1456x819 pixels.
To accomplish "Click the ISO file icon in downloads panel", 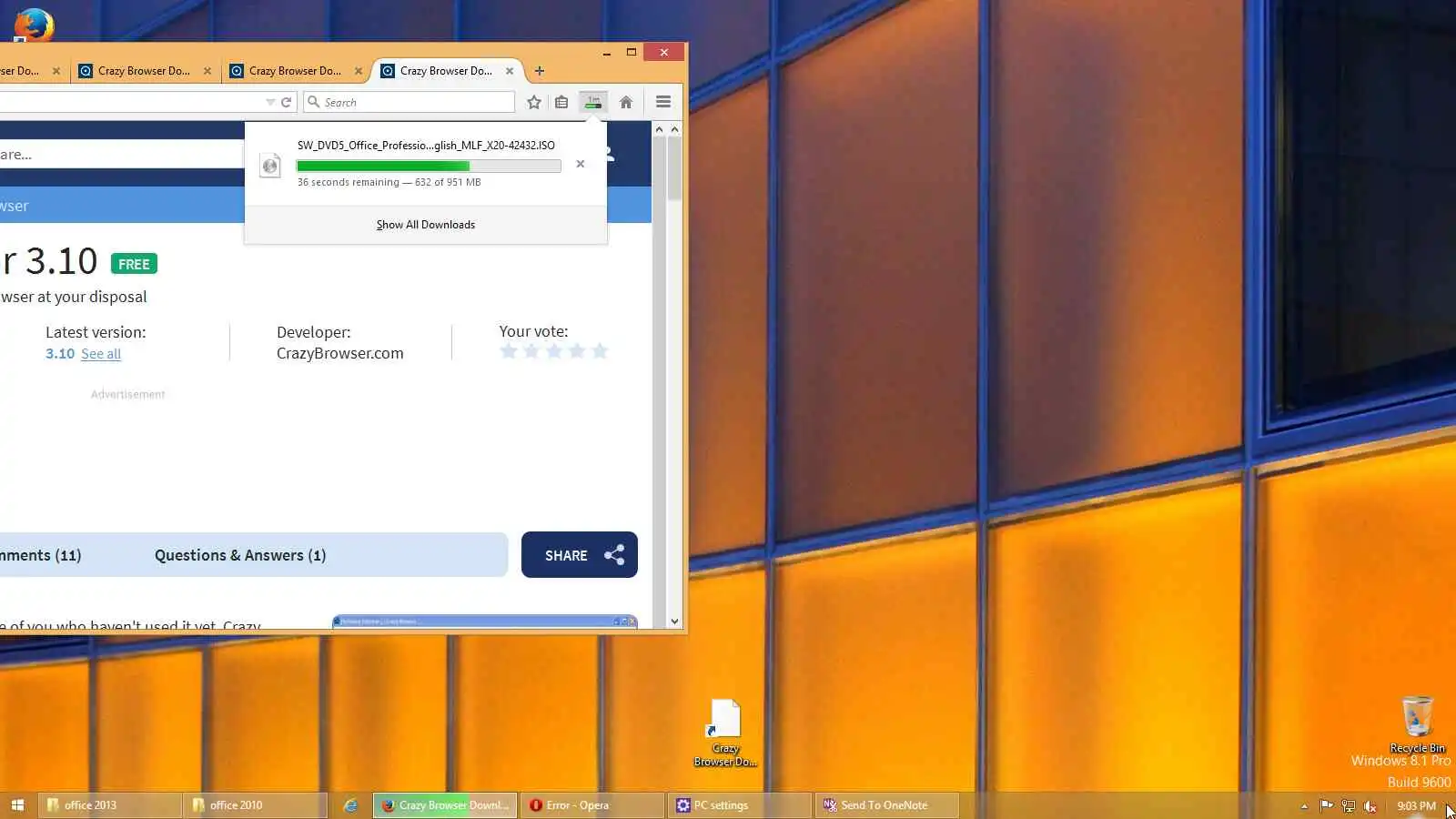I will pyautogui.click(x=270, y=165).
